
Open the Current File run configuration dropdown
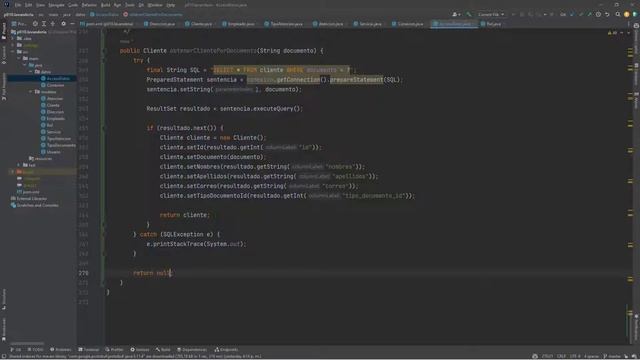coord(491,14)
